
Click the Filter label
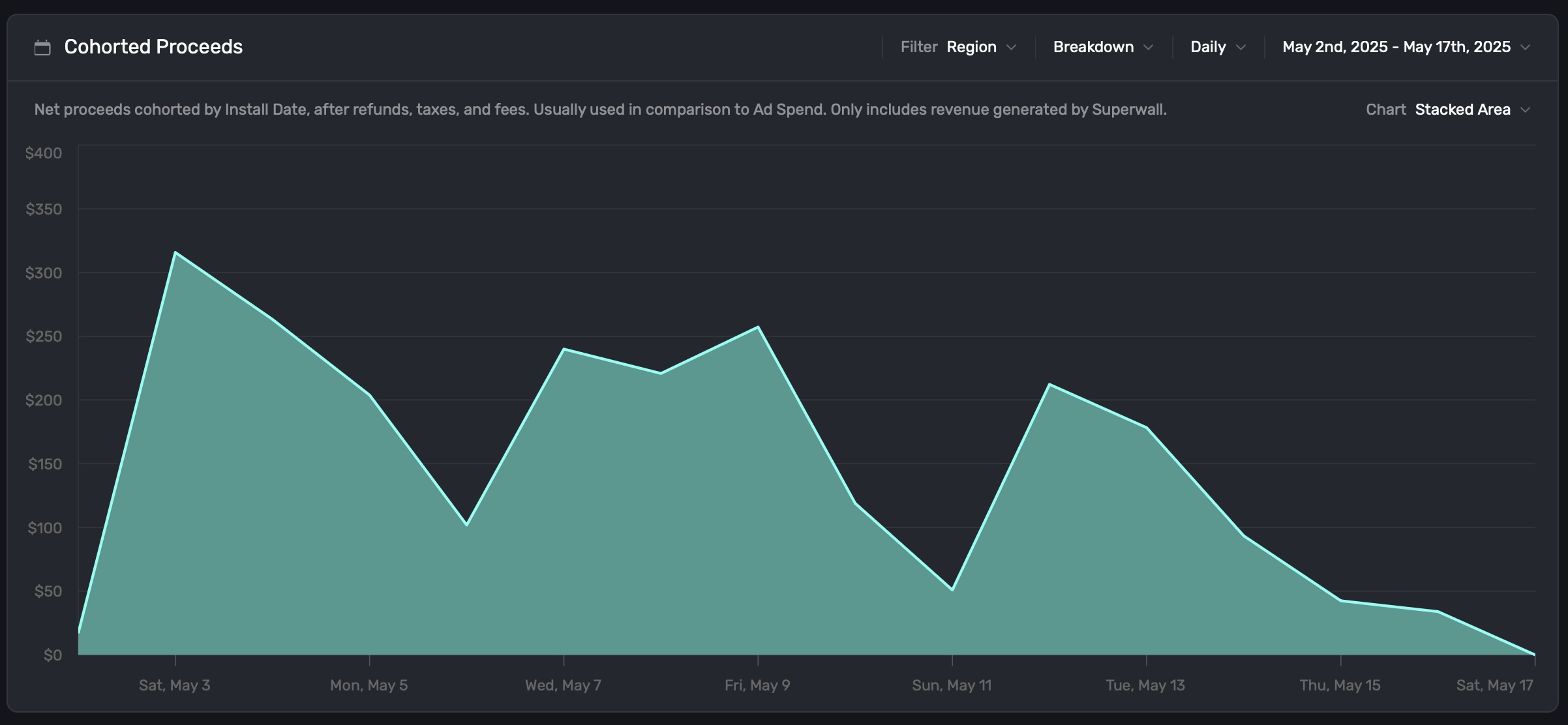pyautogui.click(x=918, y=47)
